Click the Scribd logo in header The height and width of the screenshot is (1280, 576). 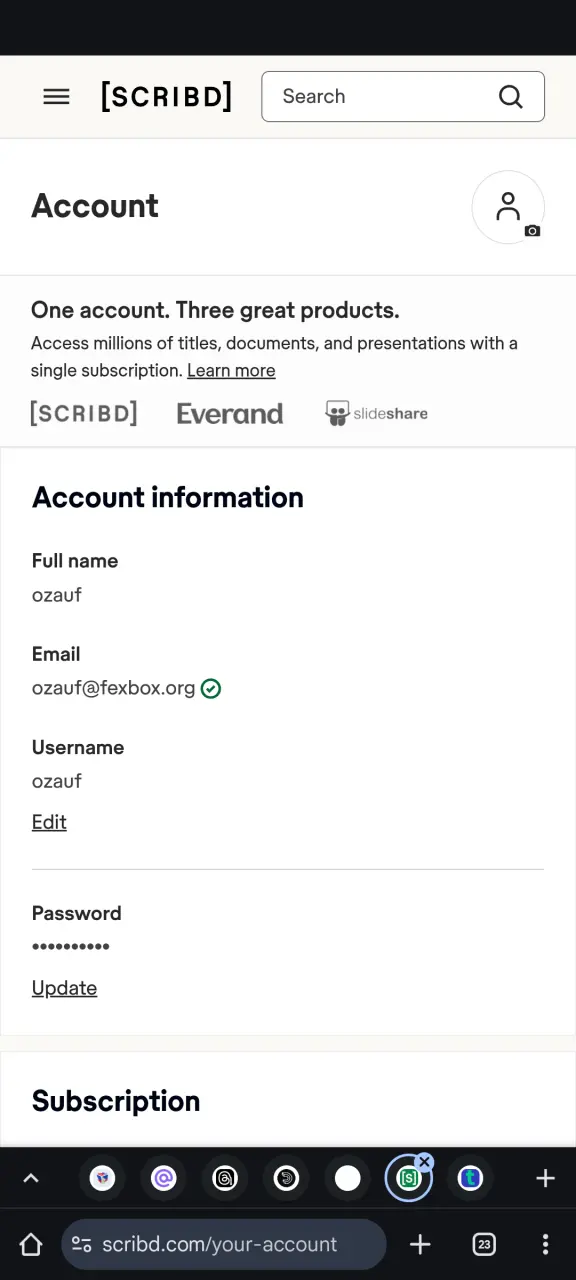point(166,96)
